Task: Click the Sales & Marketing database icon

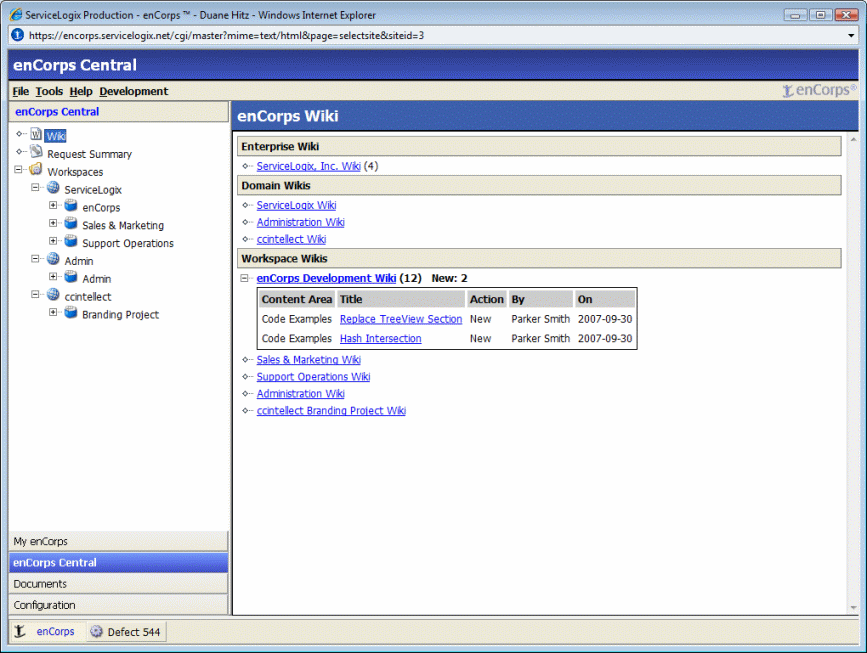Action: 71,223
